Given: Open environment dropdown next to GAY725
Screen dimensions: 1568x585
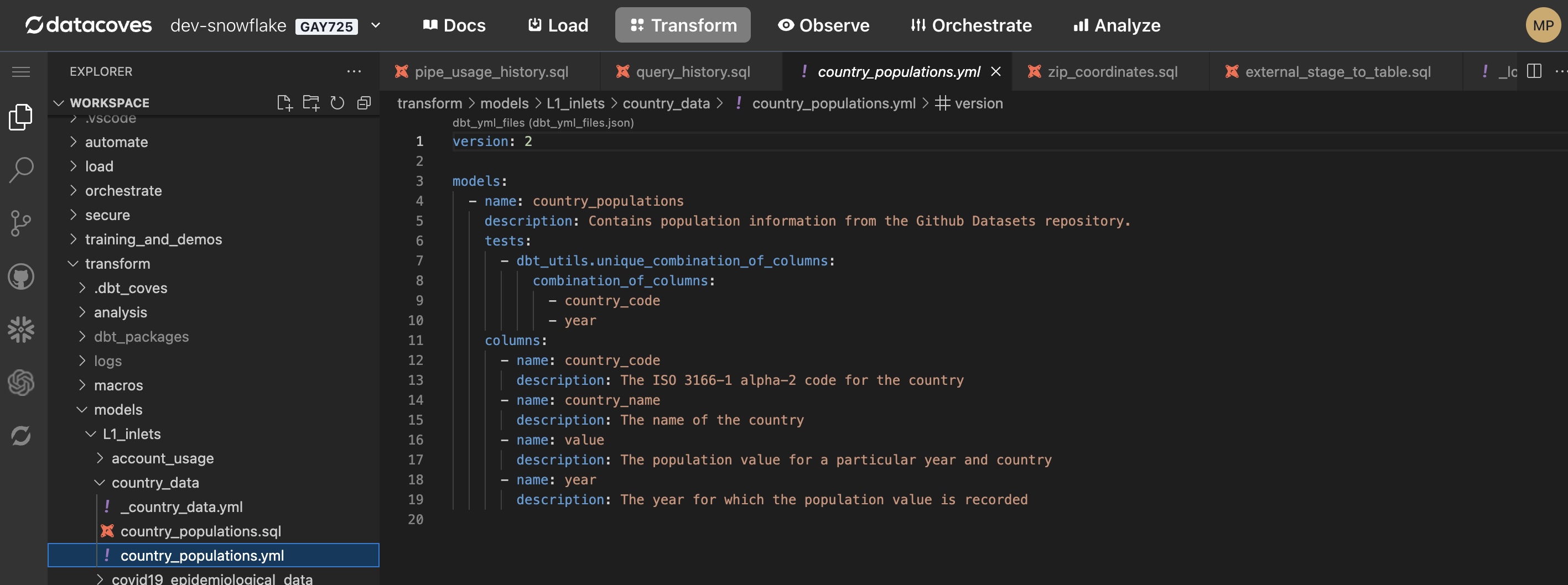Looking at the screenshot, I should click(x=376, y=25).
